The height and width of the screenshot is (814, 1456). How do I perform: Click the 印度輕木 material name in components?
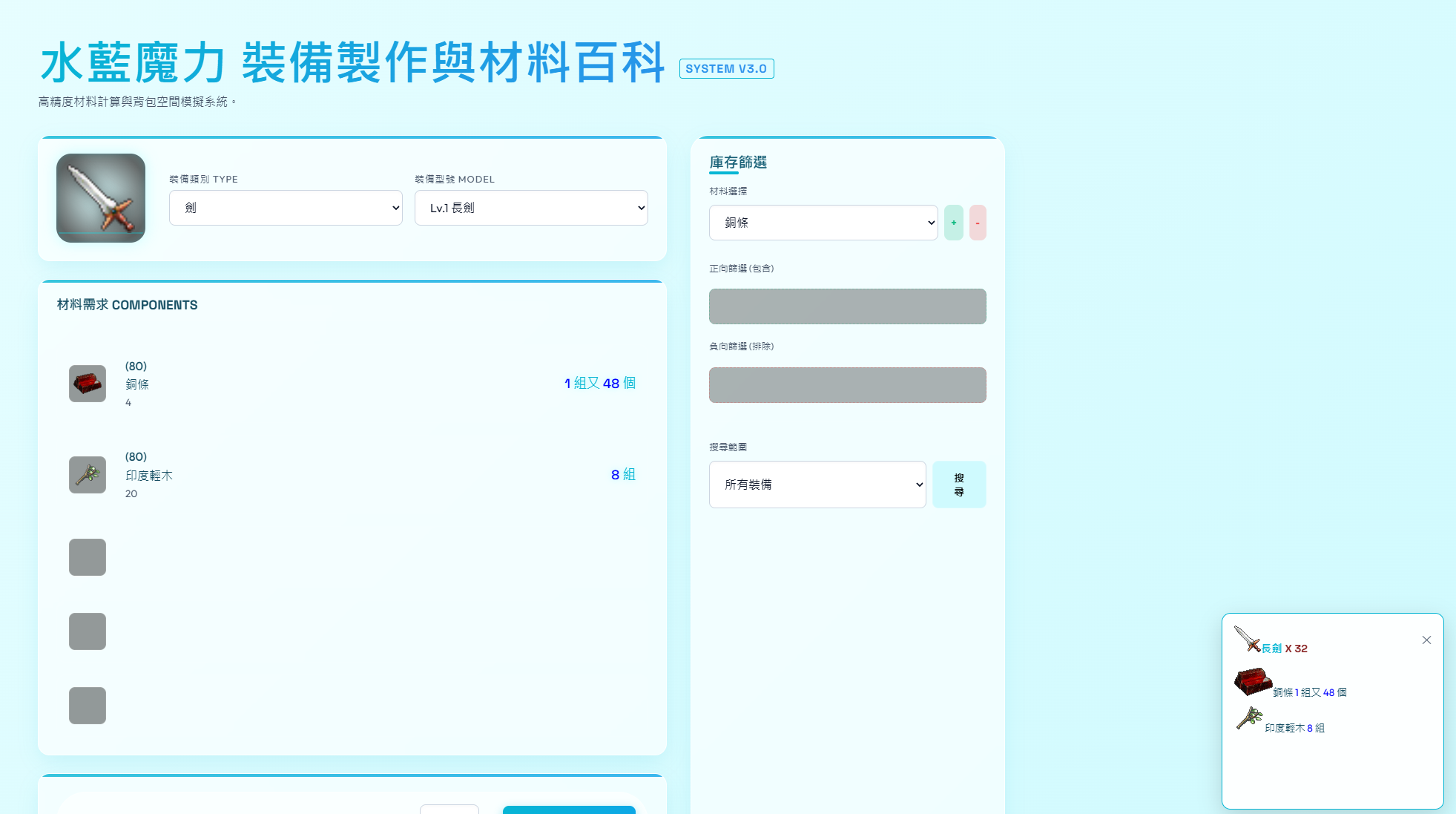(149, 476)
